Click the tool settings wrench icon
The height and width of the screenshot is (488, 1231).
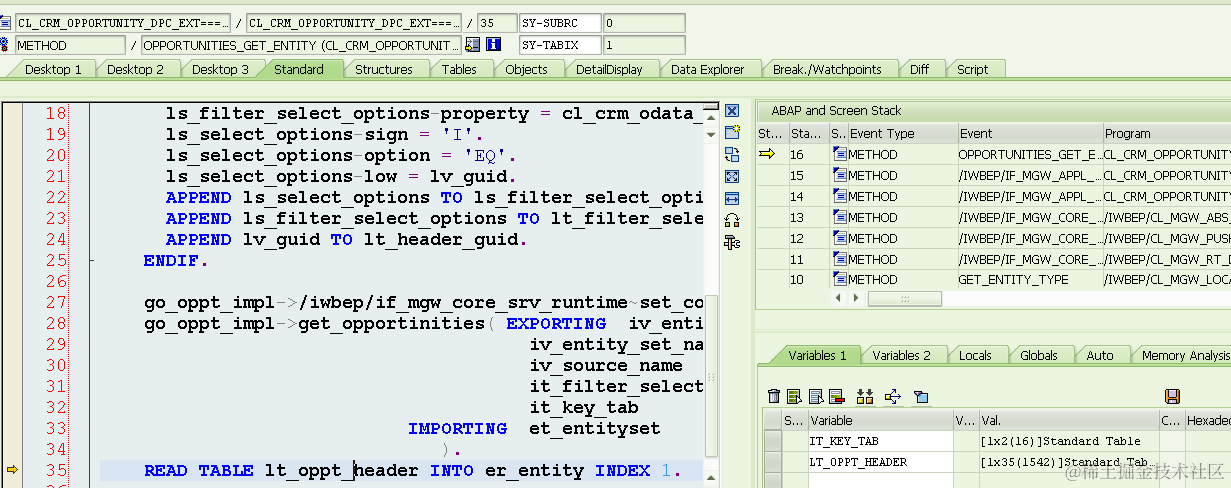[732, 242]
